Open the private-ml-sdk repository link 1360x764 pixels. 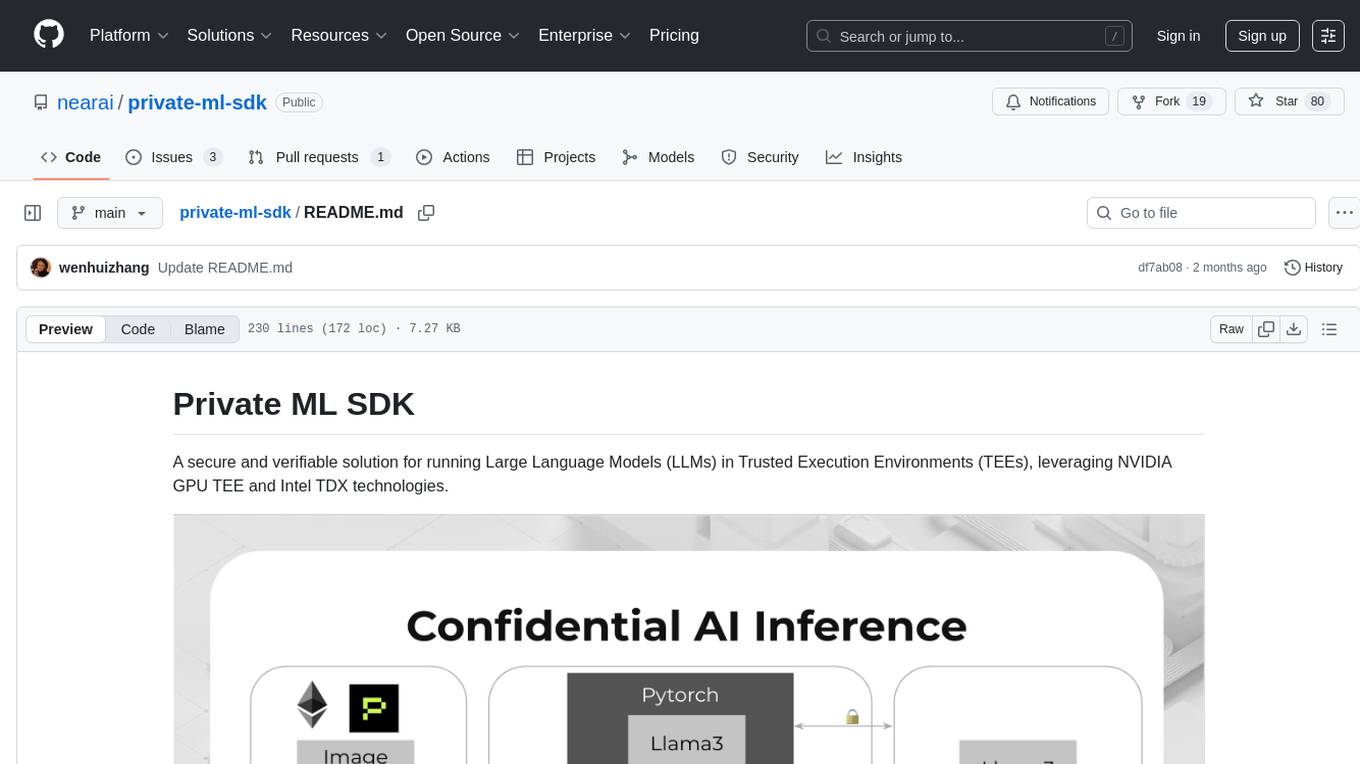197,102
